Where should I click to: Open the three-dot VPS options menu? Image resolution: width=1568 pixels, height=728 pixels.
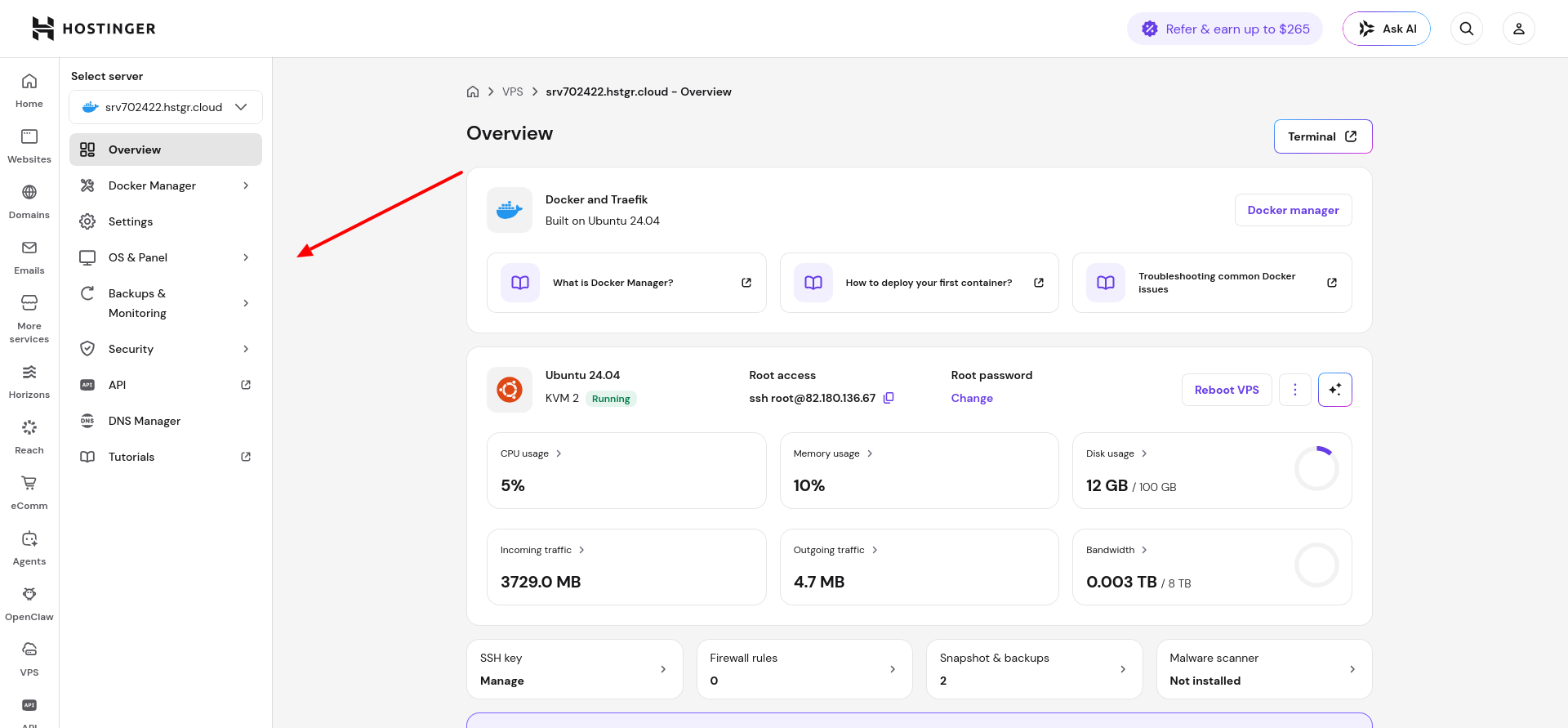pos(1295,390)
